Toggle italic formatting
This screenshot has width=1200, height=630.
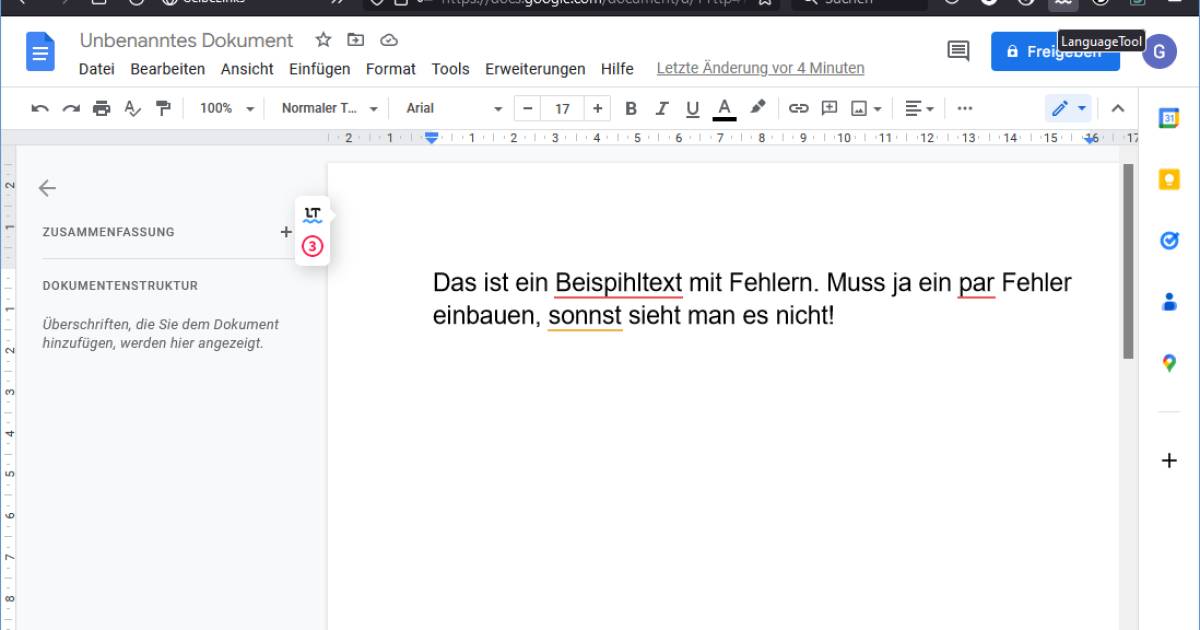coord(661,108)
